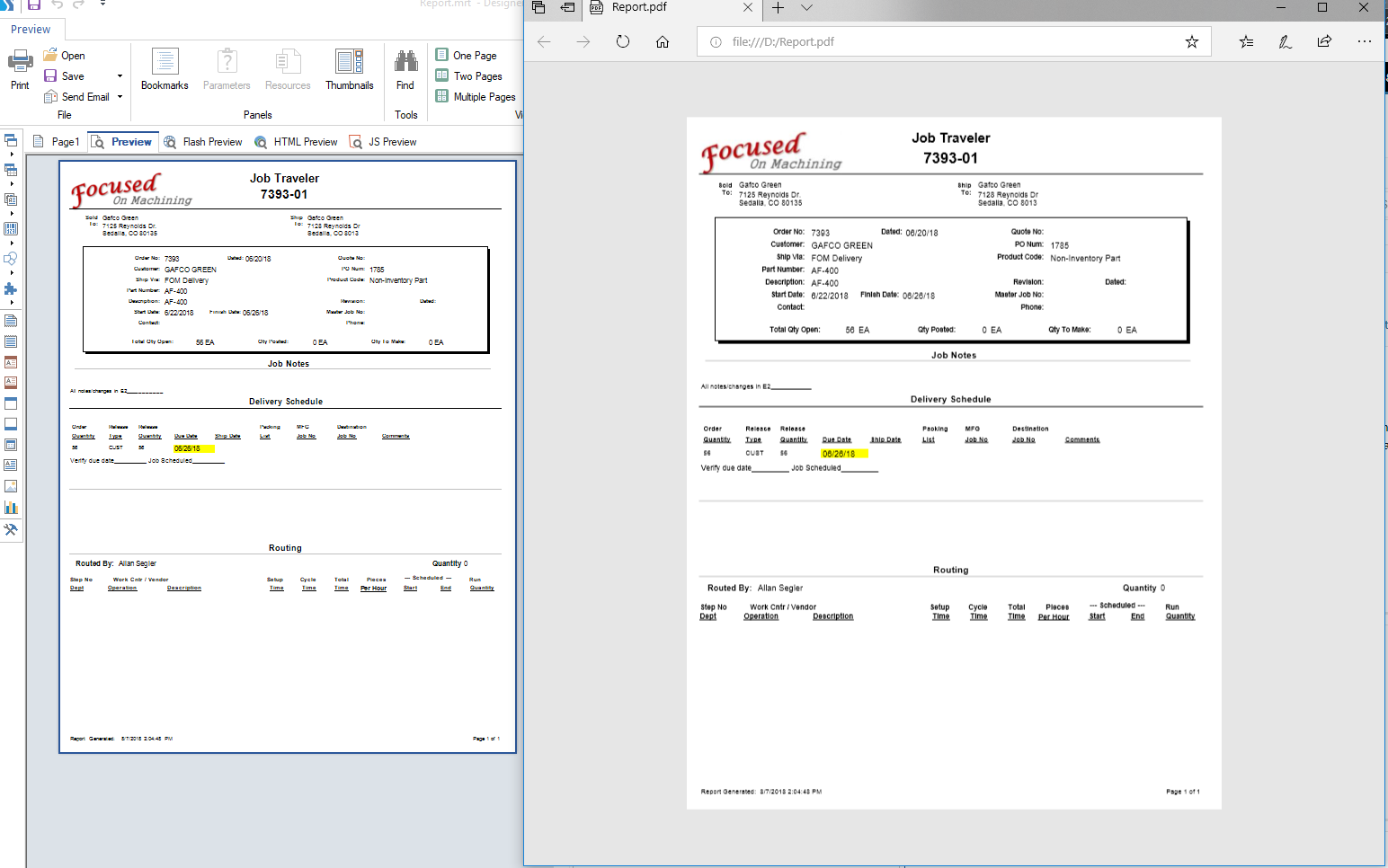
Task: Select the bands toolbox icon
Action: (x=11, y=140)
